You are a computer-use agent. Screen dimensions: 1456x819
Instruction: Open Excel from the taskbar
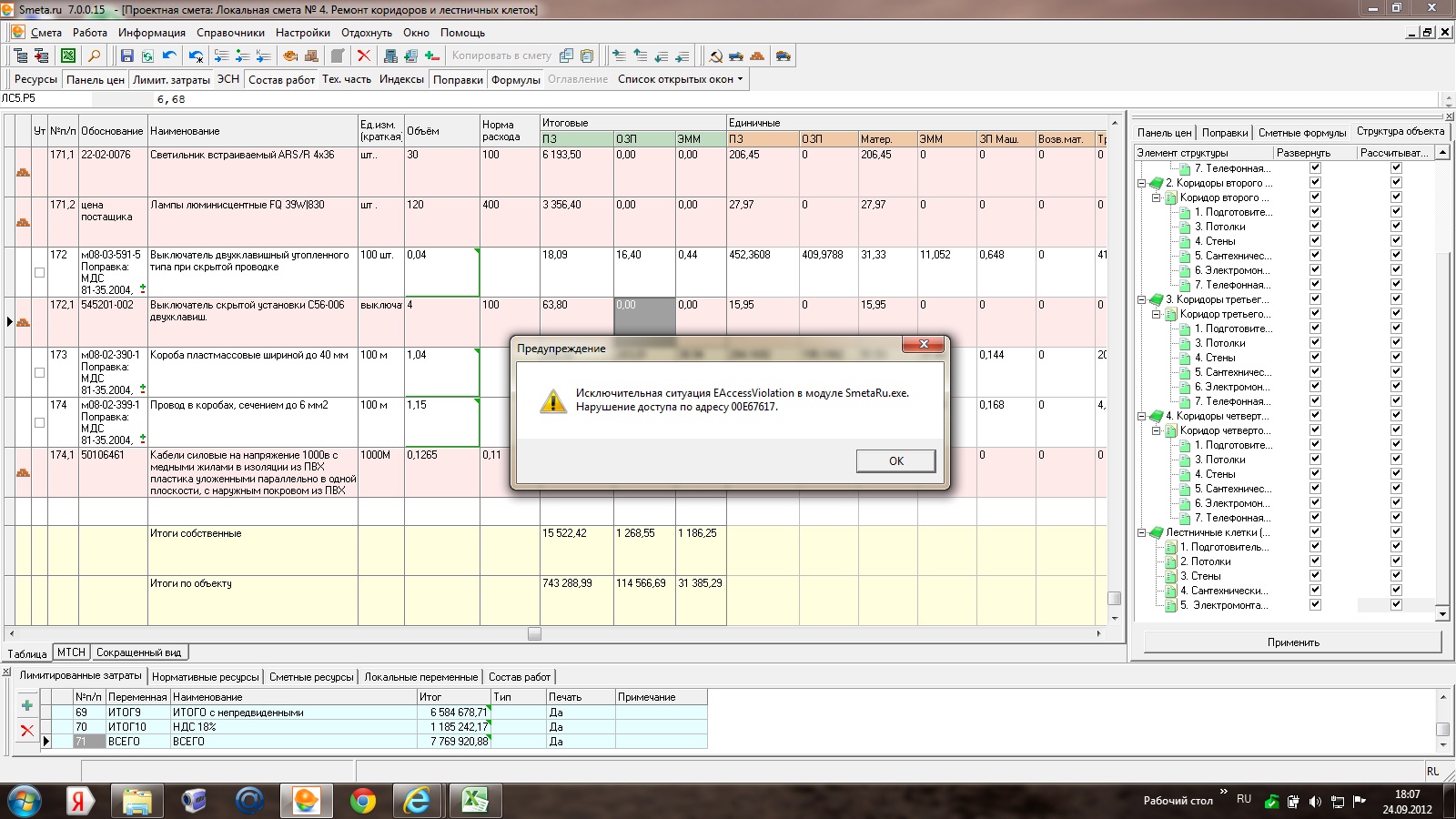coord(474,801)
